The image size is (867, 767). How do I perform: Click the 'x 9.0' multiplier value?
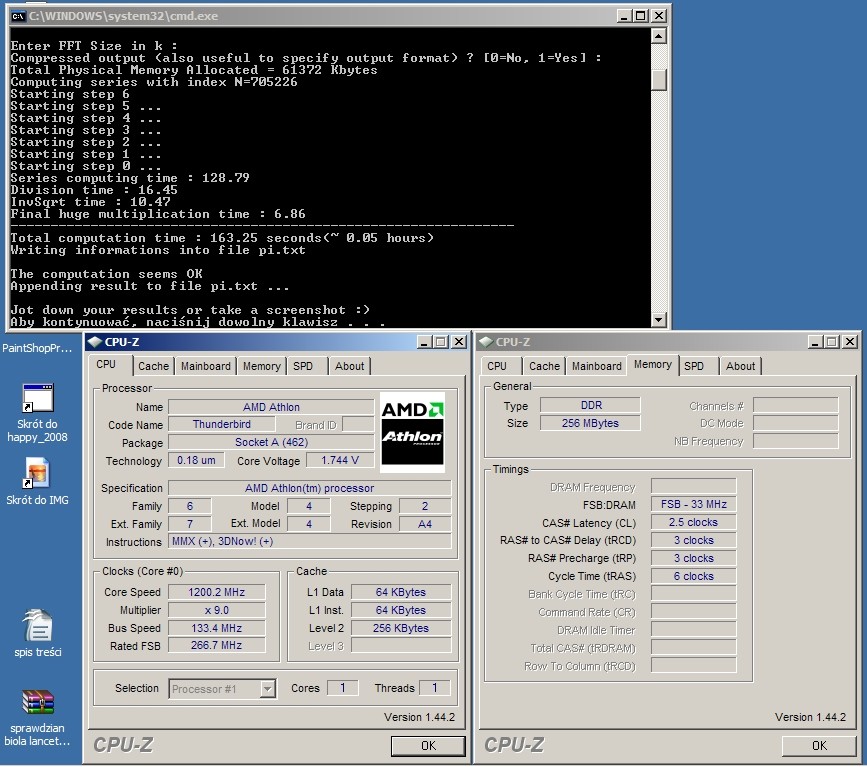(217, 611)
